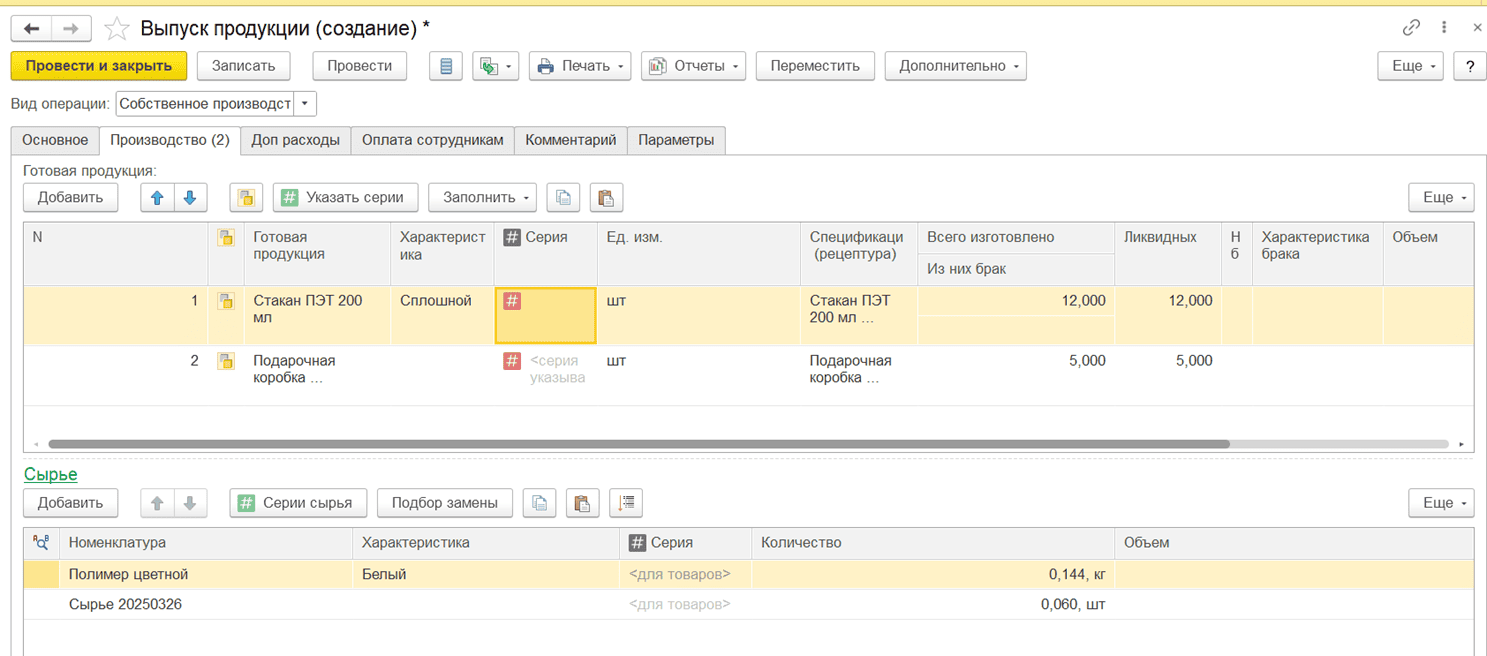
Task: Click the Сырье green link
Action: [50, 474]
